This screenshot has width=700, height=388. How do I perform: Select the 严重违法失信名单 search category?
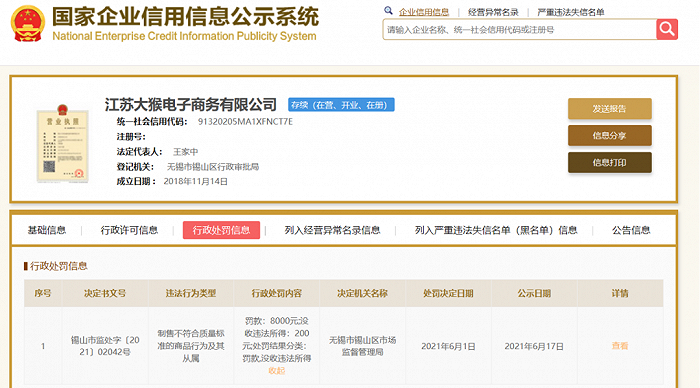click(x=571, y=12)
